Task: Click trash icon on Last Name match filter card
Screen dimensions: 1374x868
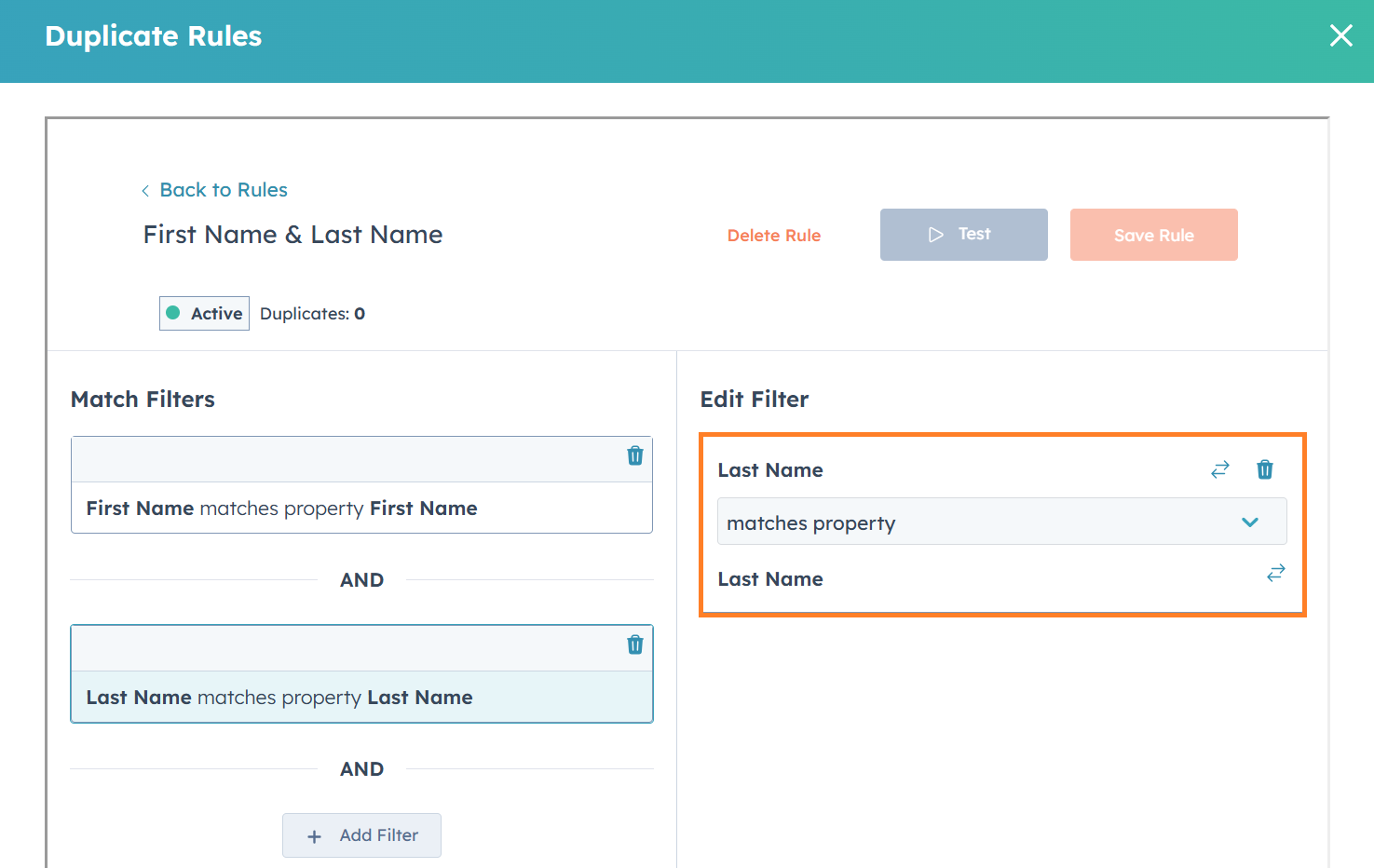Action: (x=635, y=644)
